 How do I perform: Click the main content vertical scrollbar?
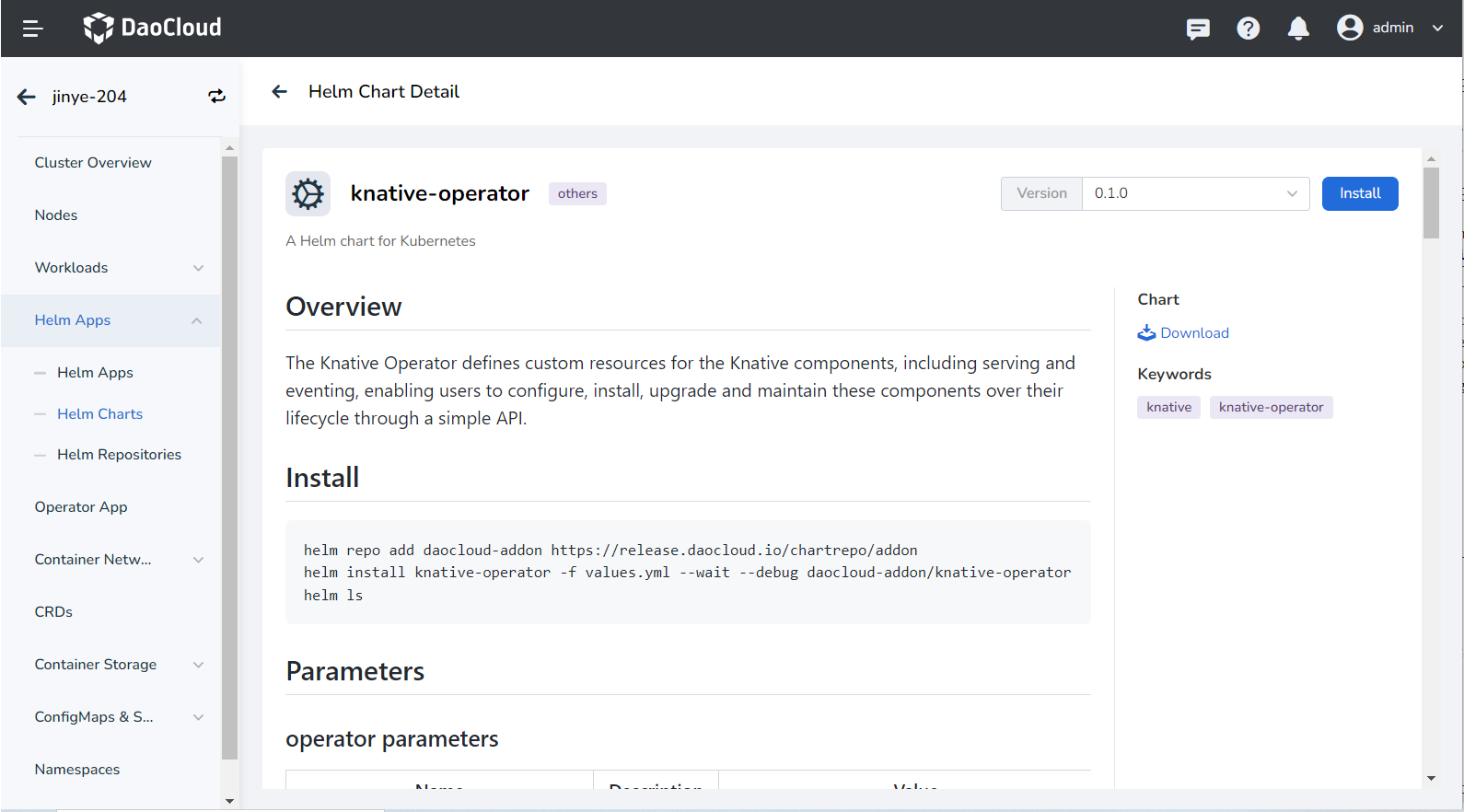click(1431, 203)
